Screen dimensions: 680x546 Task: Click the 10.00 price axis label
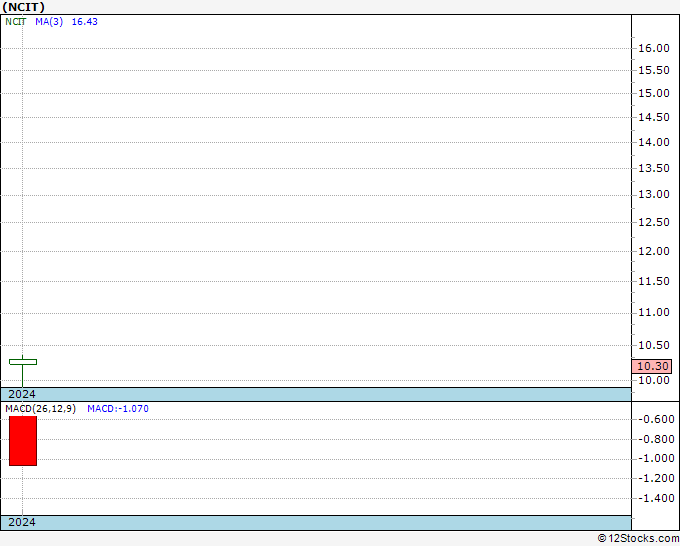click(654, 380)
